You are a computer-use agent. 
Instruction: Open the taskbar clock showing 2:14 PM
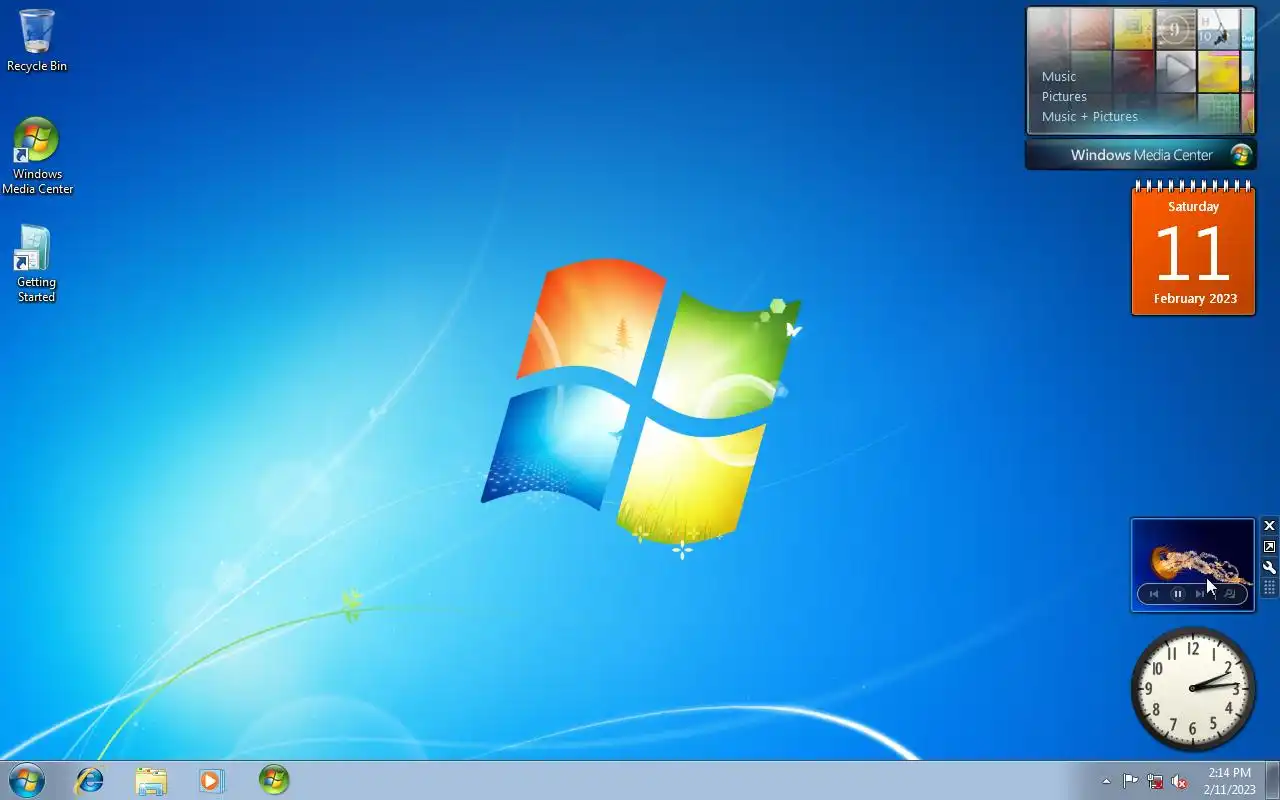[x=1229, y=781]
